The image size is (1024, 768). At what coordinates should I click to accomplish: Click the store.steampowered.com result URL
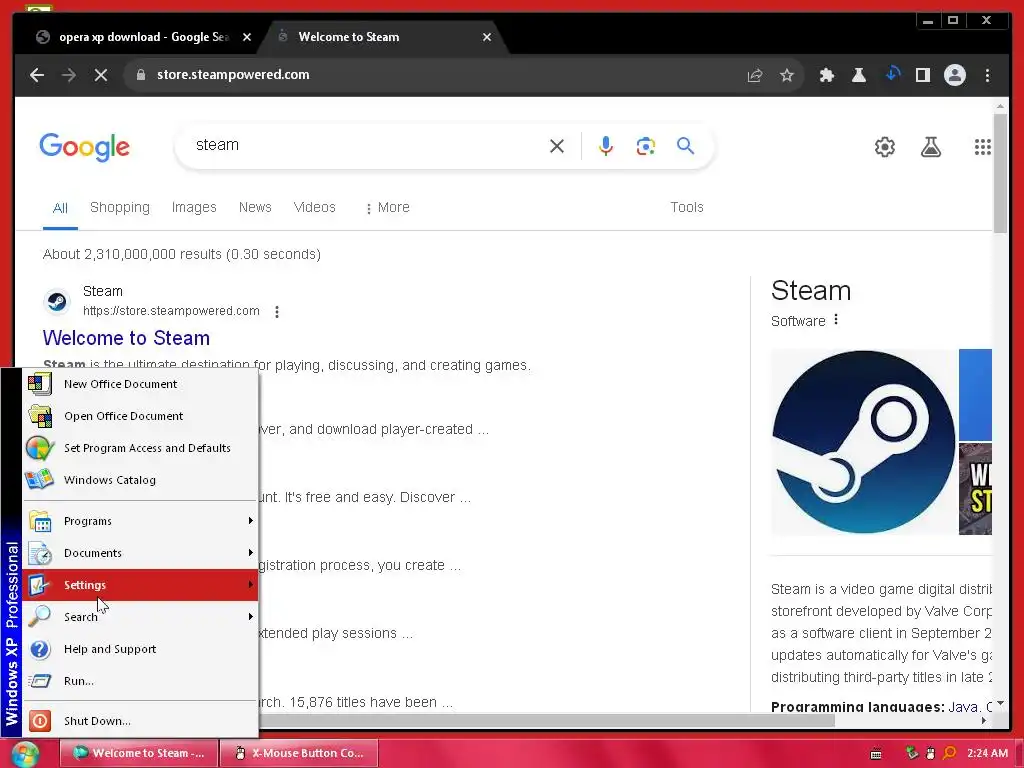coord(171,311)
